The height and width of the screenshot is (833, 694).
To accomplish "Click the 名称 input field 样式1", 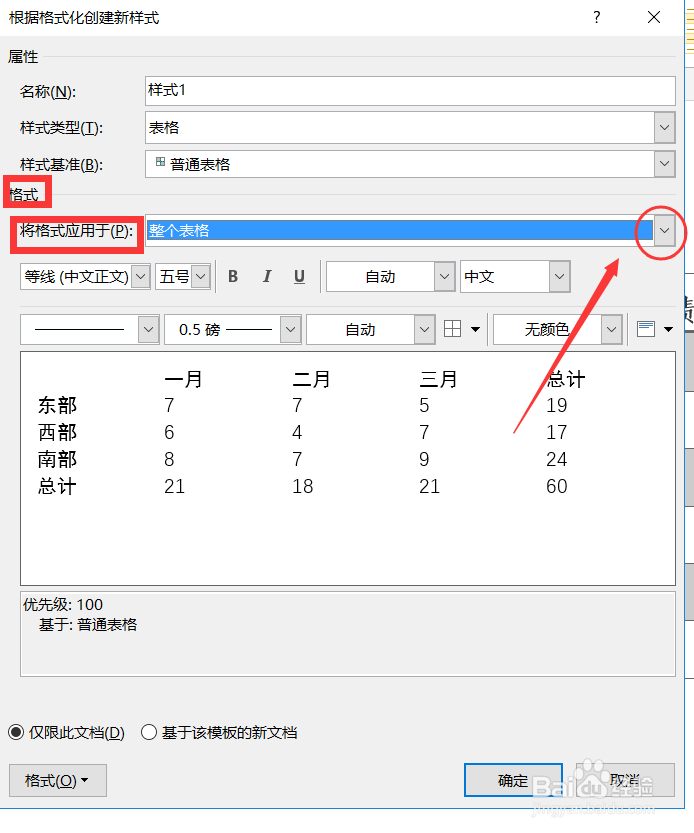I will (x=410, y=91).
